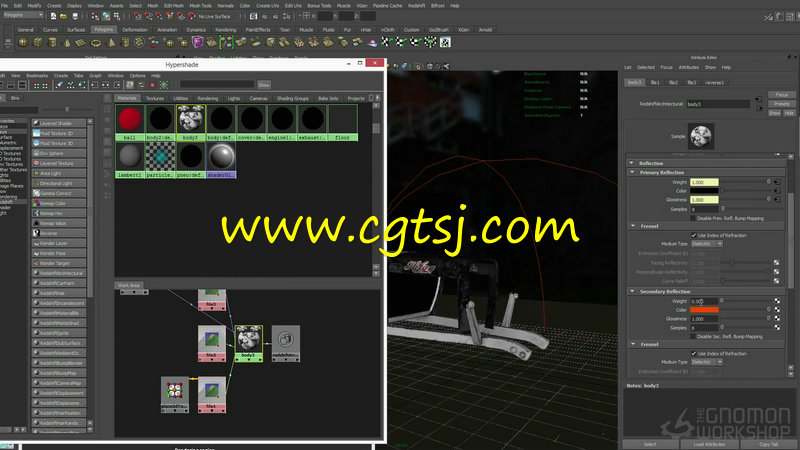Click the green grid icon in Hypershade toolbar
Screen dimensions: 800x450
coord(164,85)
